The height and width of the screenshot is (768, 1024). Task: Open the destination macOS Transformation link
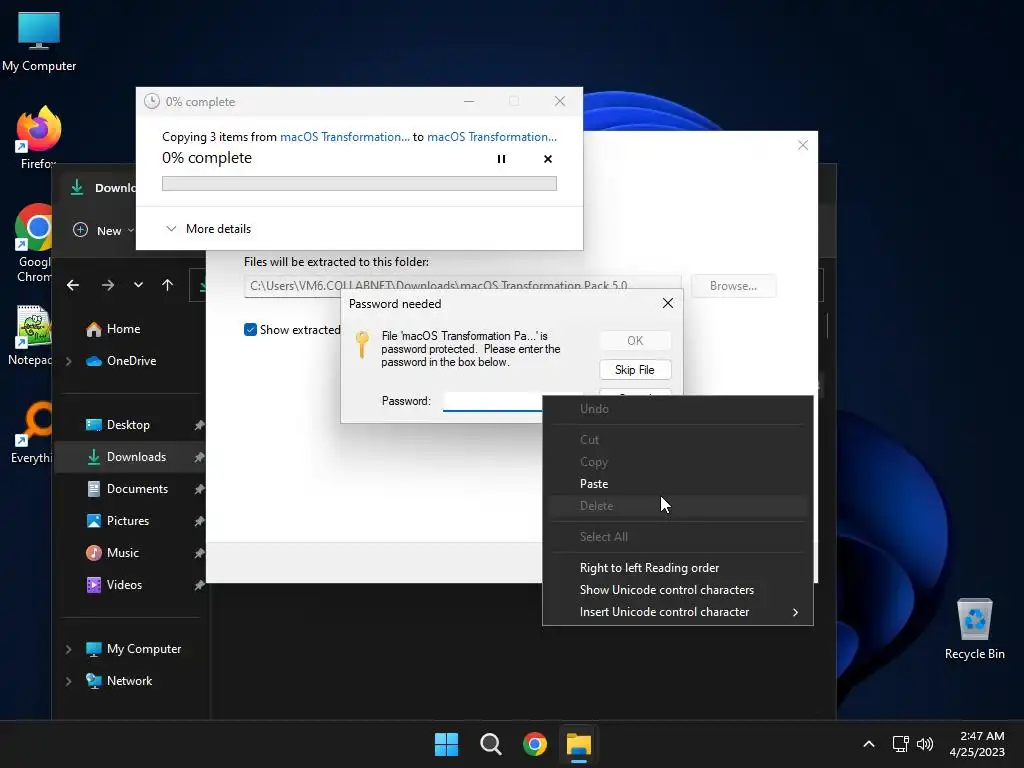coord(492,136)
